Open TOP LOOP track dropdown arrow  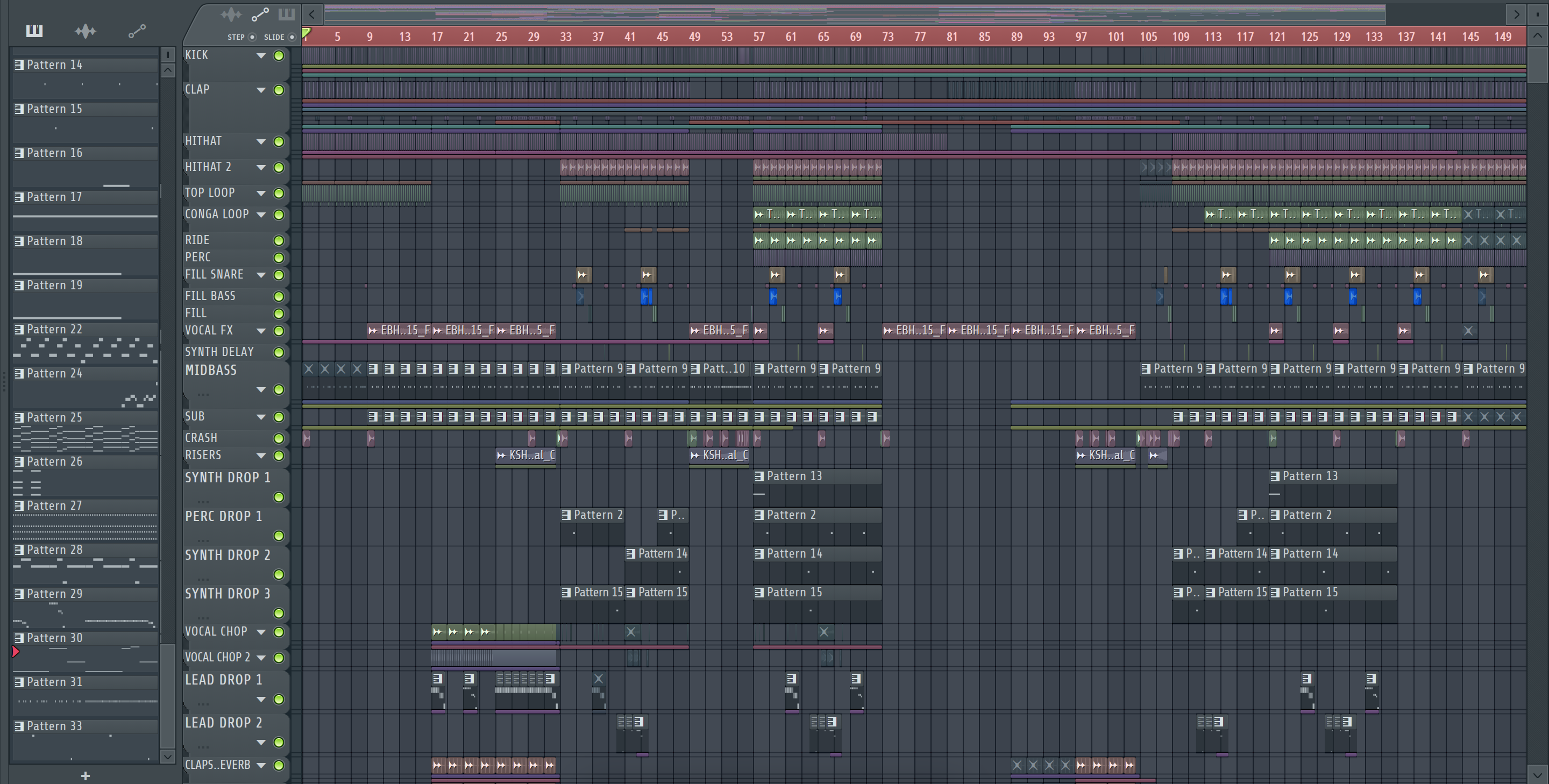(261, 193)
